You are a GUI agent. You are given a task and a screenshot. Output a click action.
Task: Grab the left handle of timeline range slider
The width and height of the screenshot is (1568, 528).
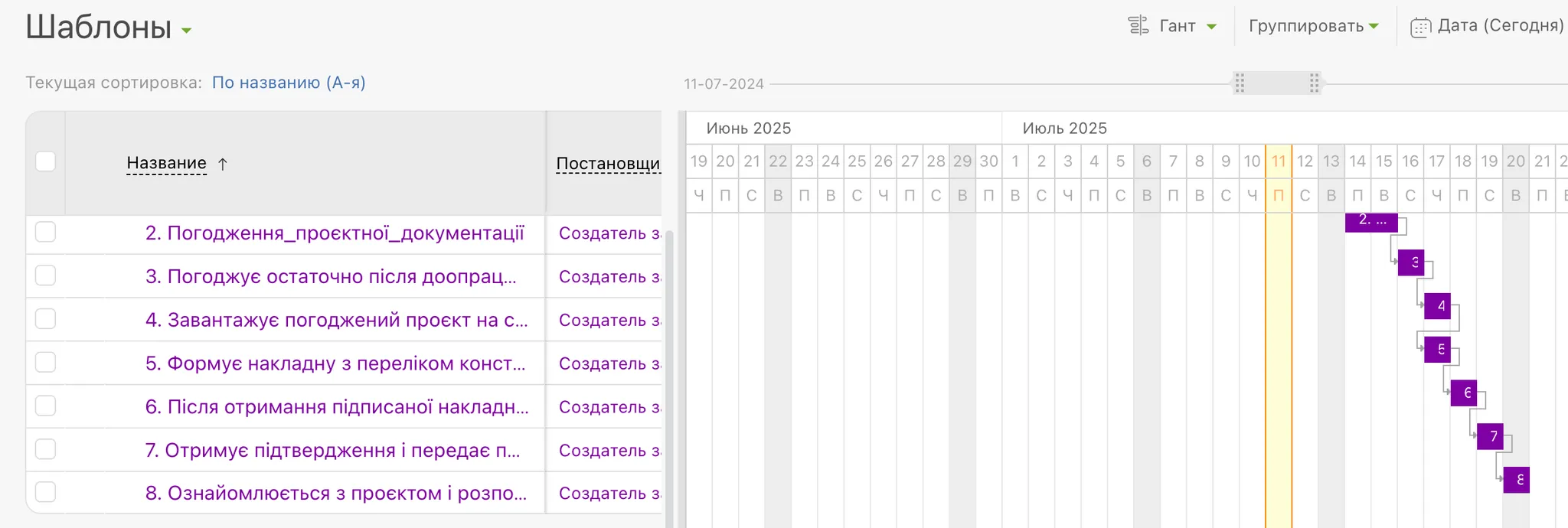click(x=1240, y=83)
